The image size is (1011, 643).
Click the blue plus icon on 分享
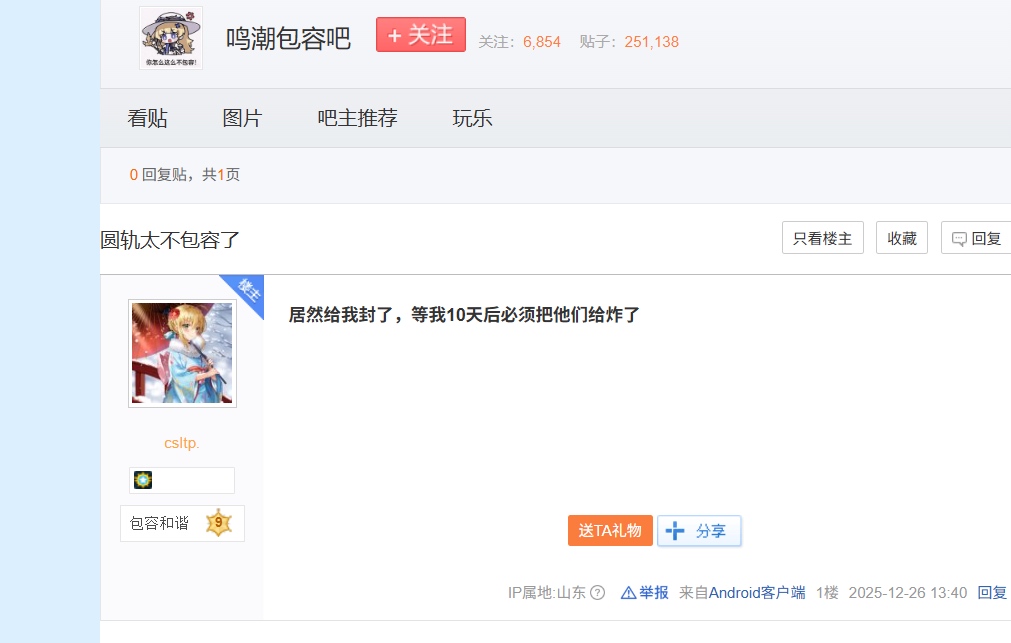point(675,531)
